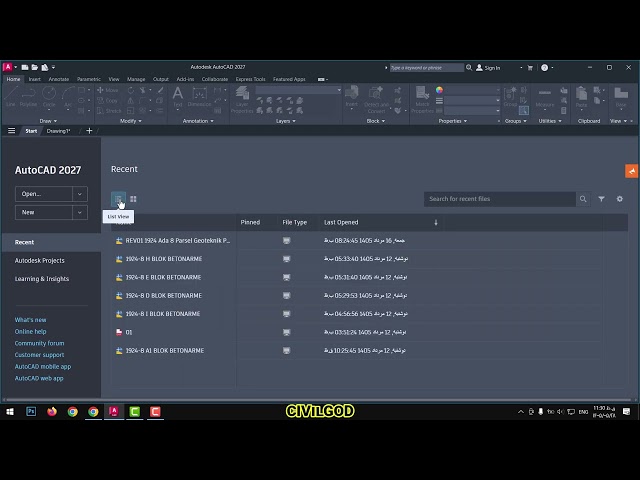Image resolution: width=640 pixels, height=480 pixels.
Task: Expand the Properties panel
Action: tap(452, 121)
